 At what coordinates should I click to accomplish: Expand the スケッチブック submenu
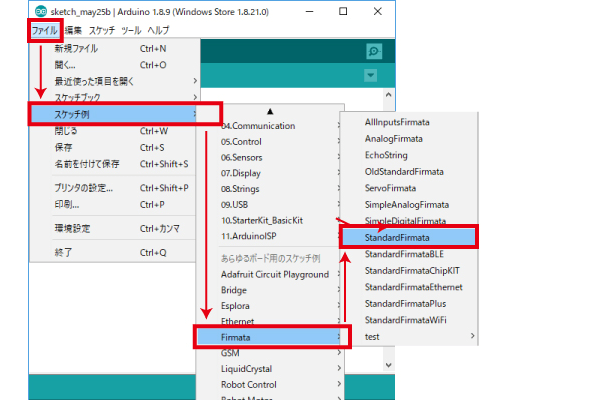pyautogui.click(x=114, y=97)
